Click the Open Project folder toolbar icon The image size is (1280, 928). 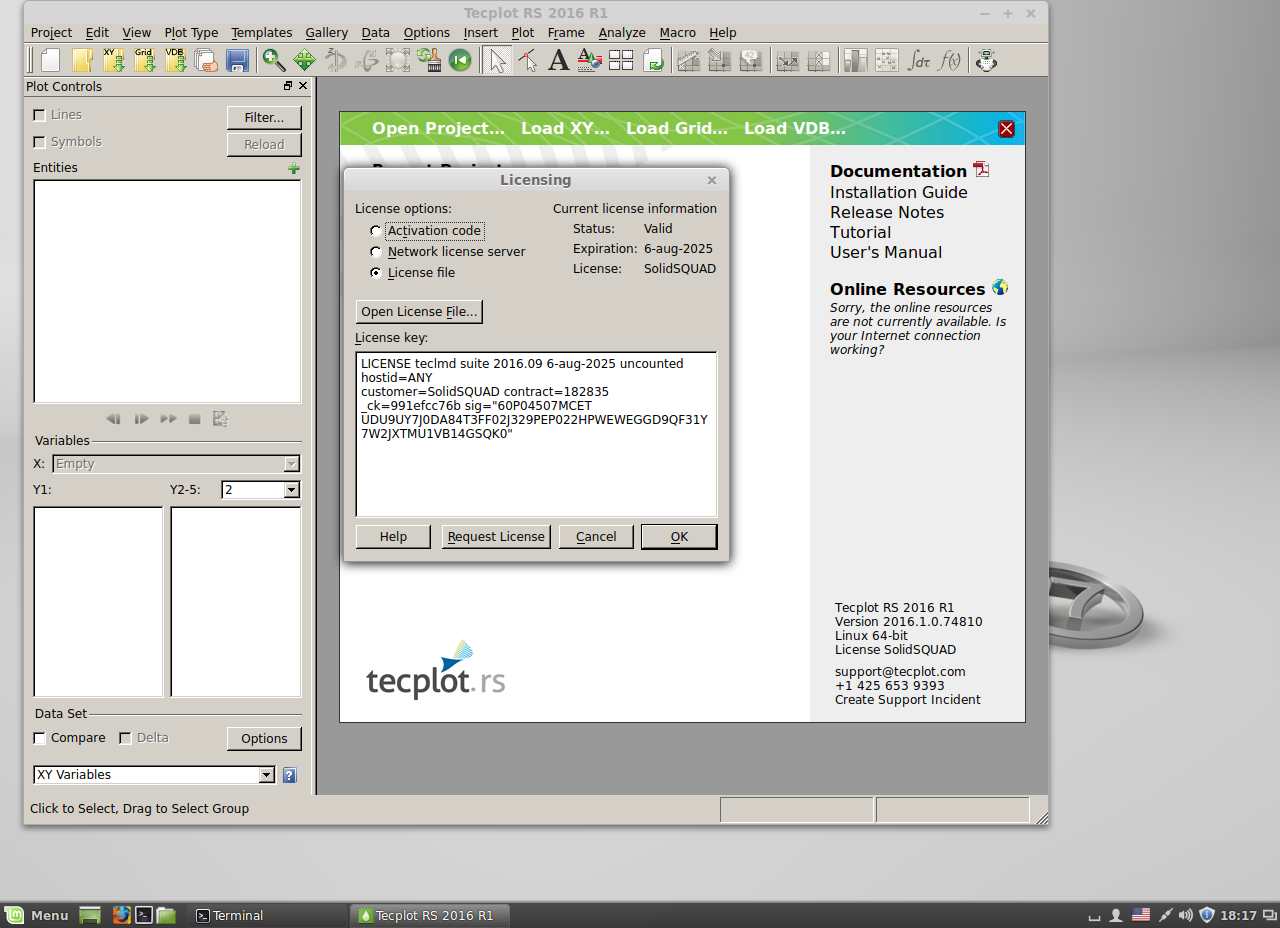click(82, 60)
